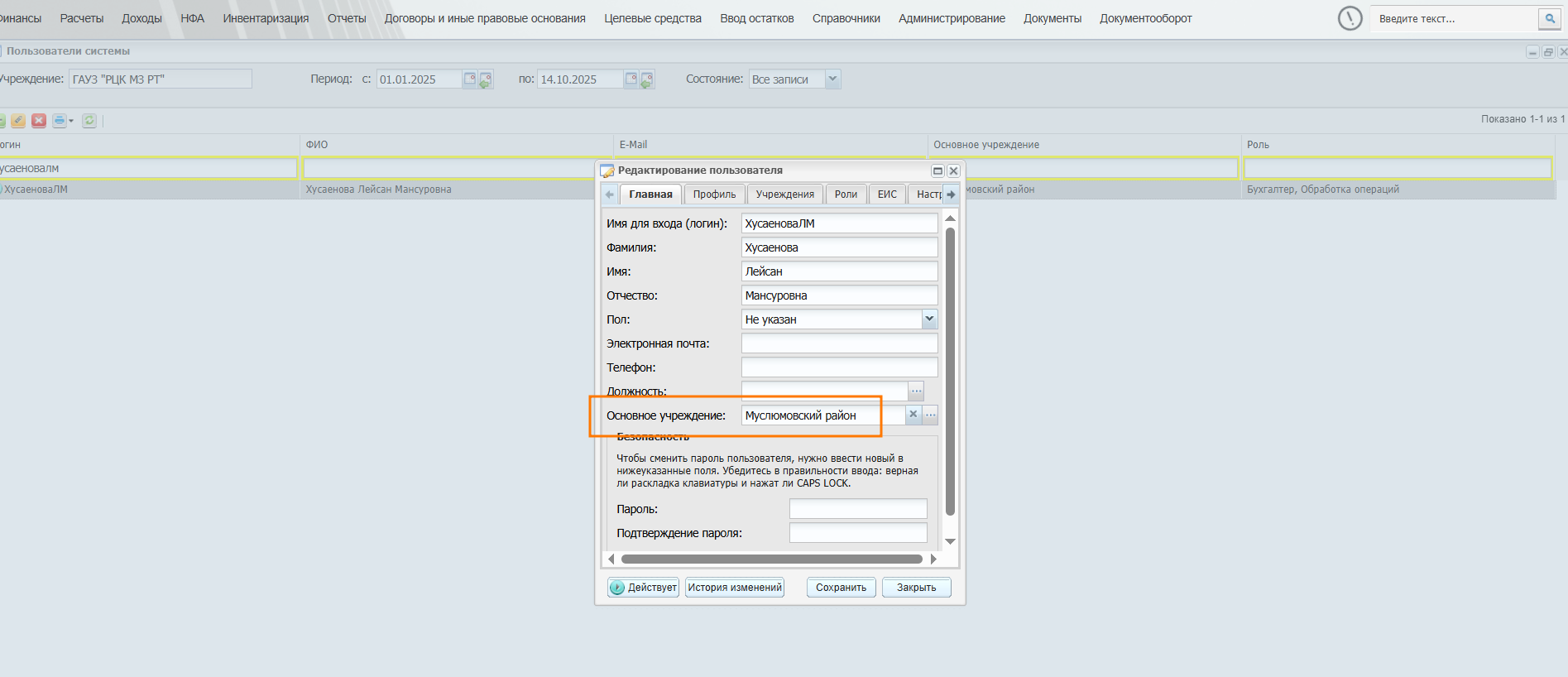This screenshot has width=1568, height=677.
Task: Clear the Основное учреждение field with X icon
Action: click(913, 415)
